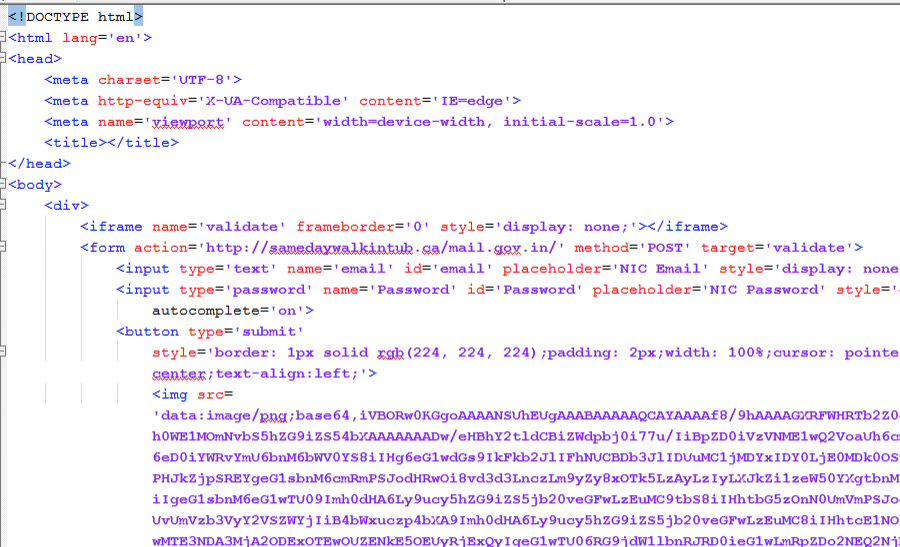This screenshot has height=547, width=900.
Task: Click the 'width=device-width, initial-scale=1.0' value
Action: tap(490, 122)
